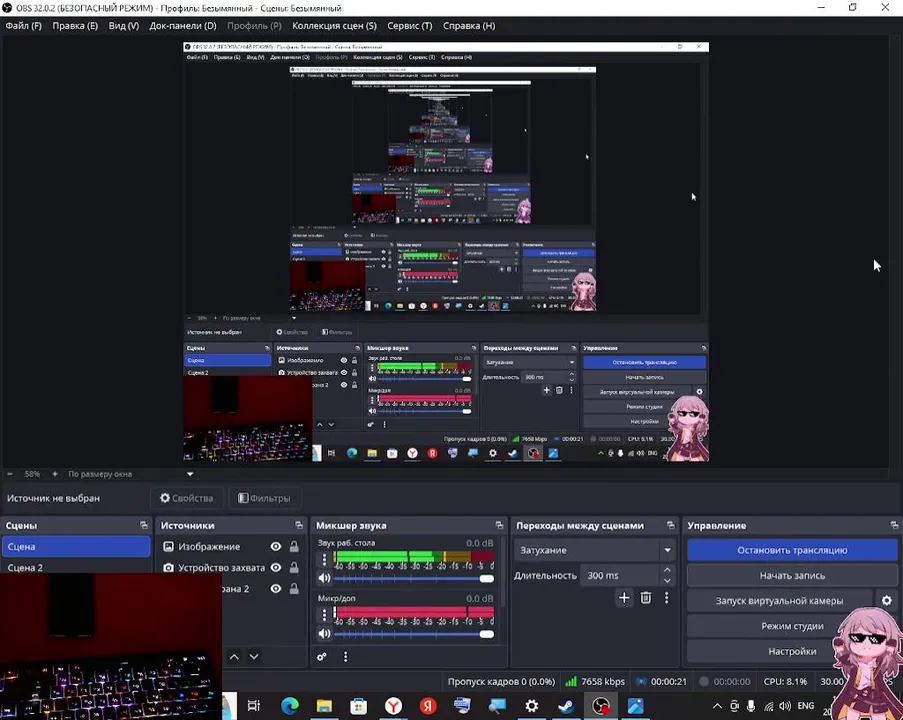This screenshot has width=903, height=720.
Task: Click Режим студии button
Action: point(792,626)
